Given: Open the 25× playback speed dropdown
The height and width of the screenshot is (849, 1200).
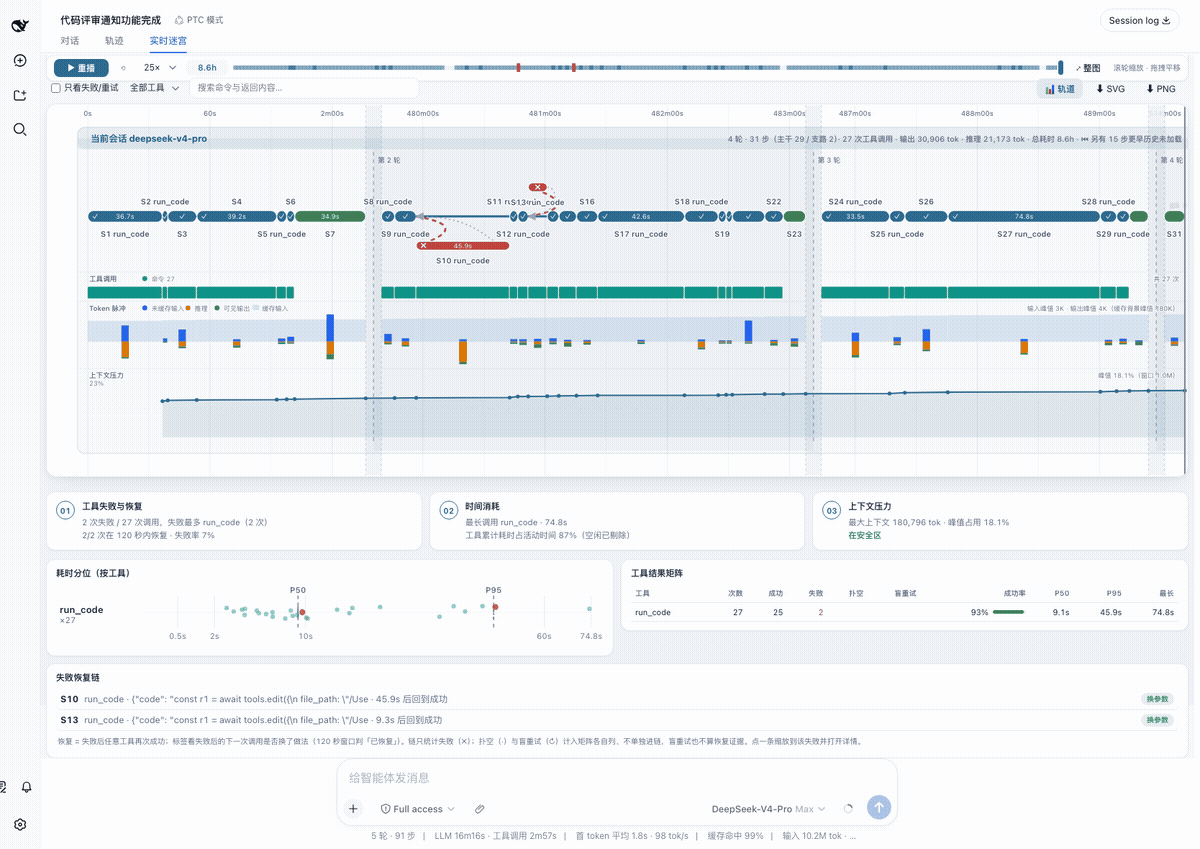Looking at the screenshot, I should [x=160, y=68].
